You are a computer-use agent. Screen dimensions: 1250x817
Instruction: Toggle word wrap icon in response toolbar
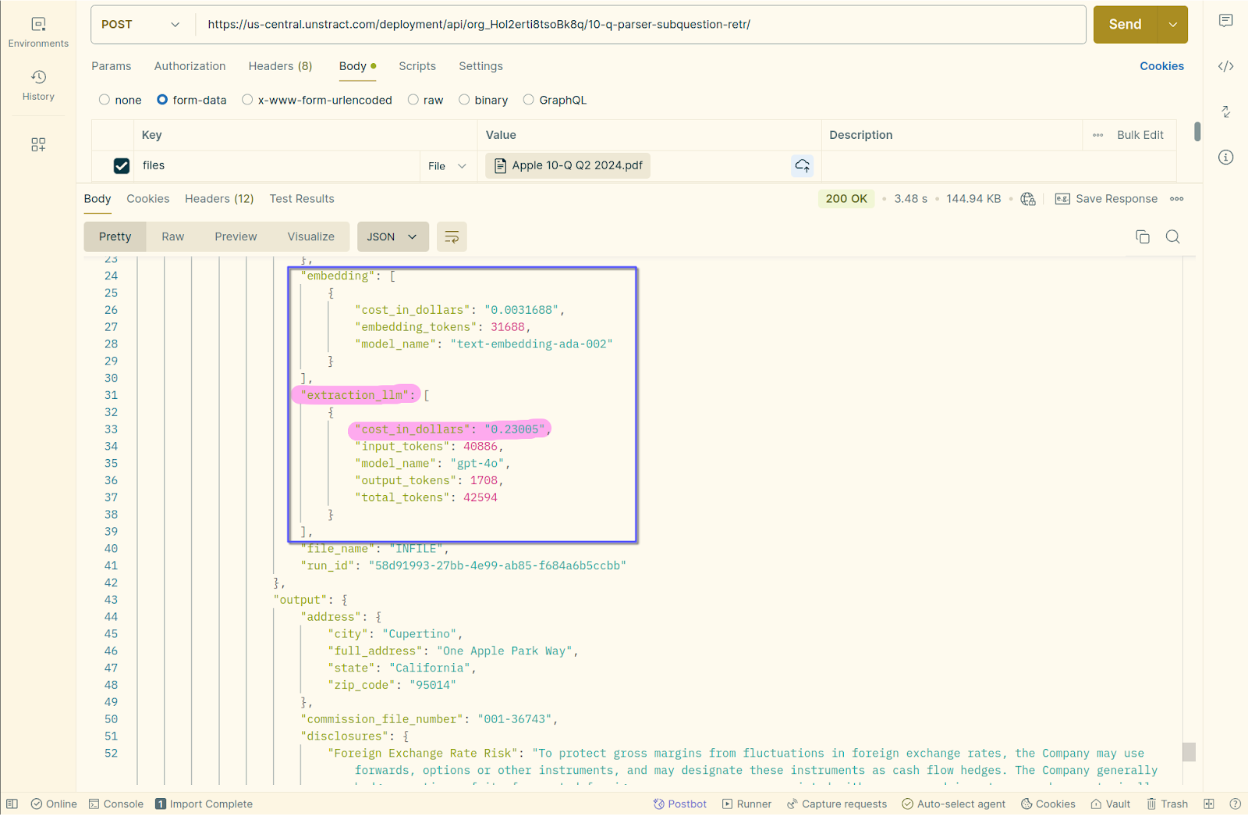452,237
